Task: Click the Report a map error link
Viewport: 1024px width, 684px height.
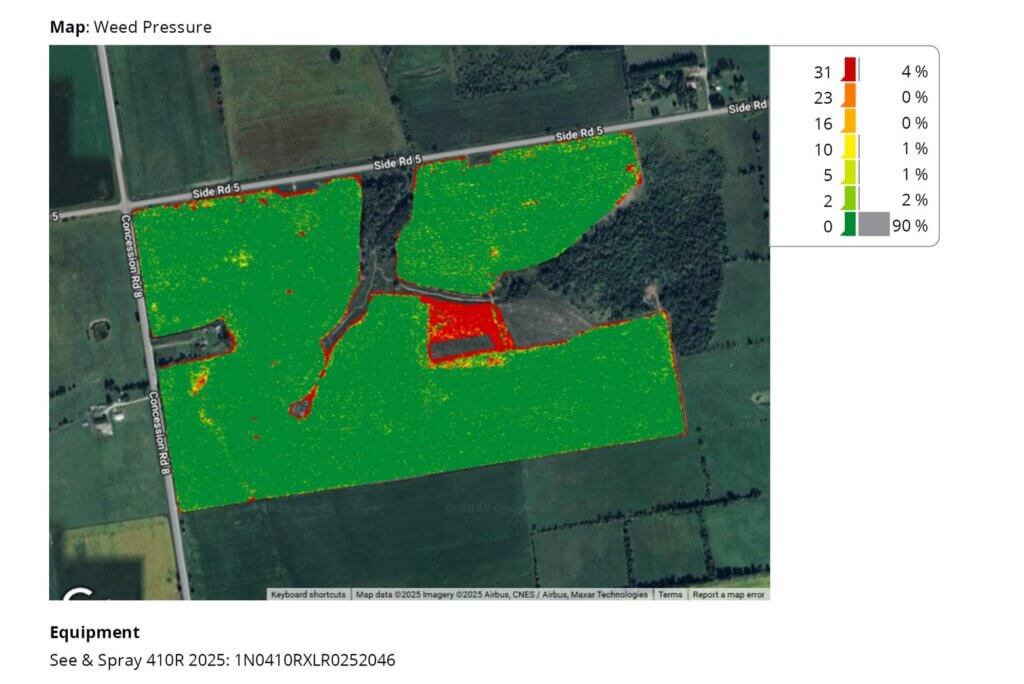Action: point(728,594)
